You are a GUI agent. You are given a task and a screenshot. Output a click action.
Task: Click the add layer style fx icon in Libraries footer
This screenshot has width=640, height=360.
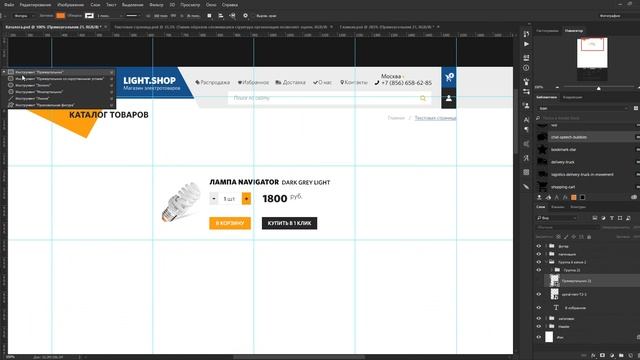(565, 198)
